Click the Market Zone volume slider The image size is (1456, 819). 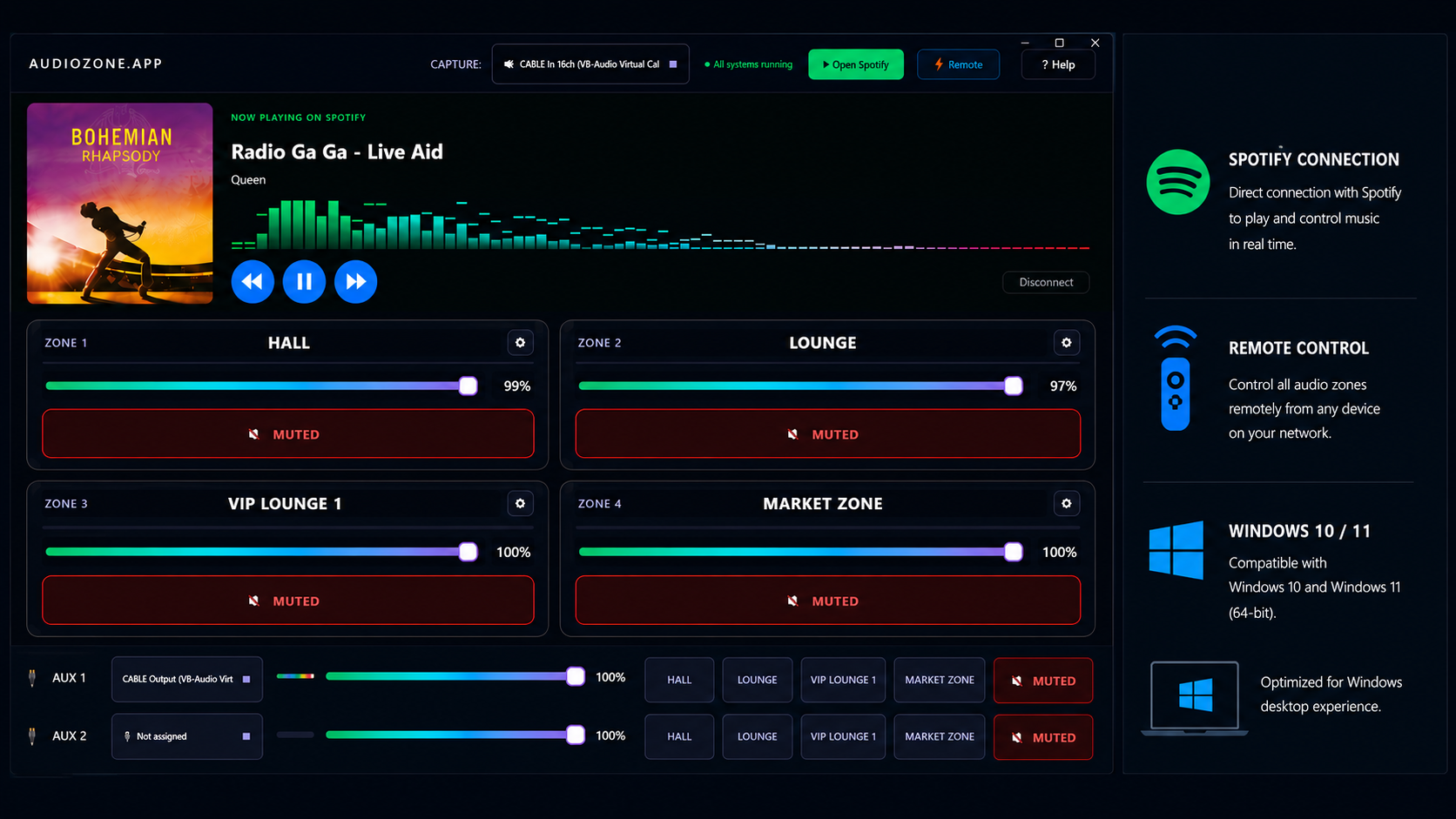800,552
